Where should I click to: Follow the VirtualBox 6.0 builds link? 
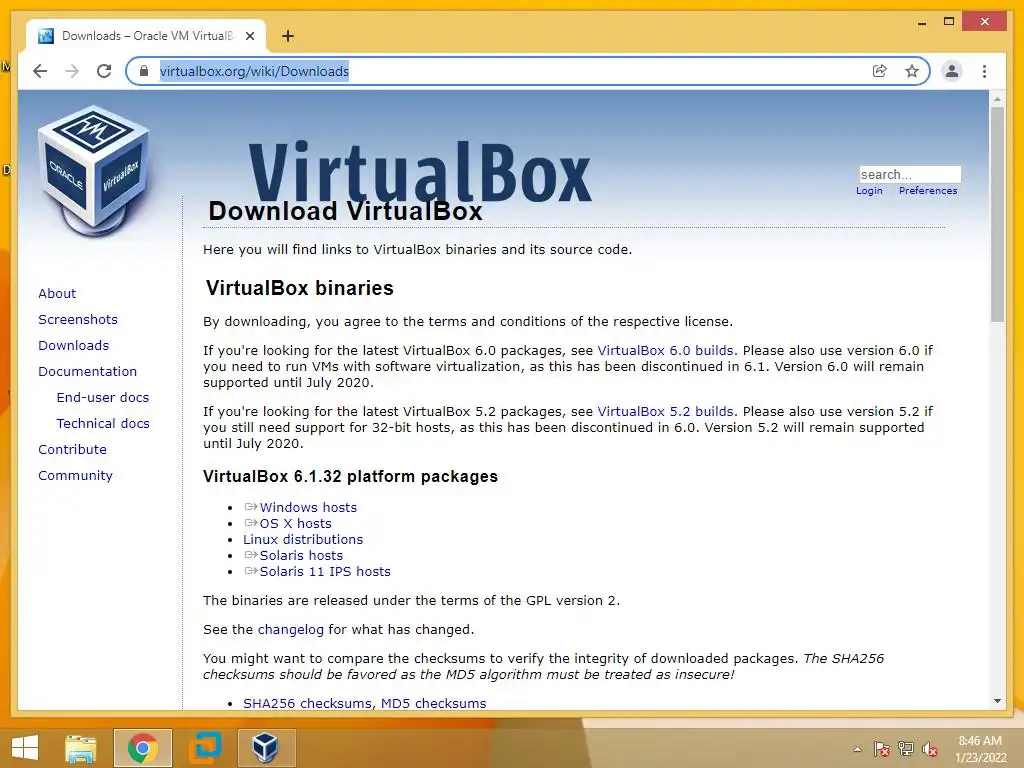[665, 351]
